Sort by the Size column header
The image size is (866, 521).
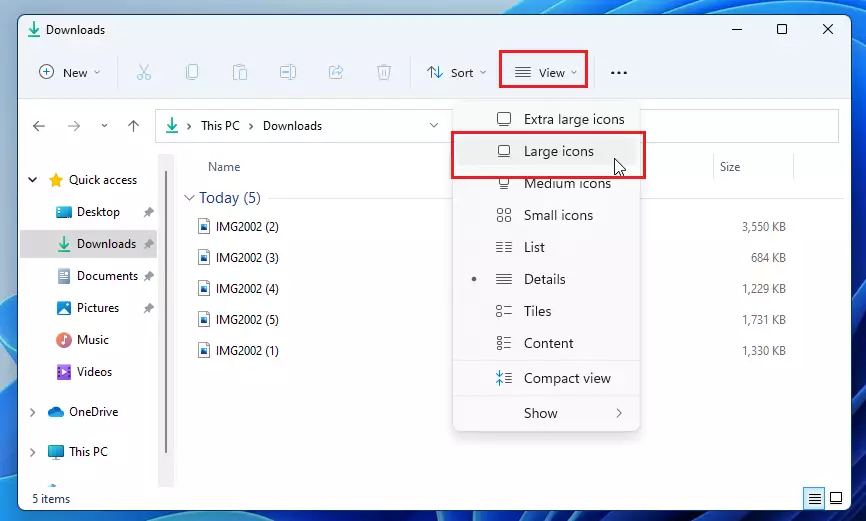(730, 167)
